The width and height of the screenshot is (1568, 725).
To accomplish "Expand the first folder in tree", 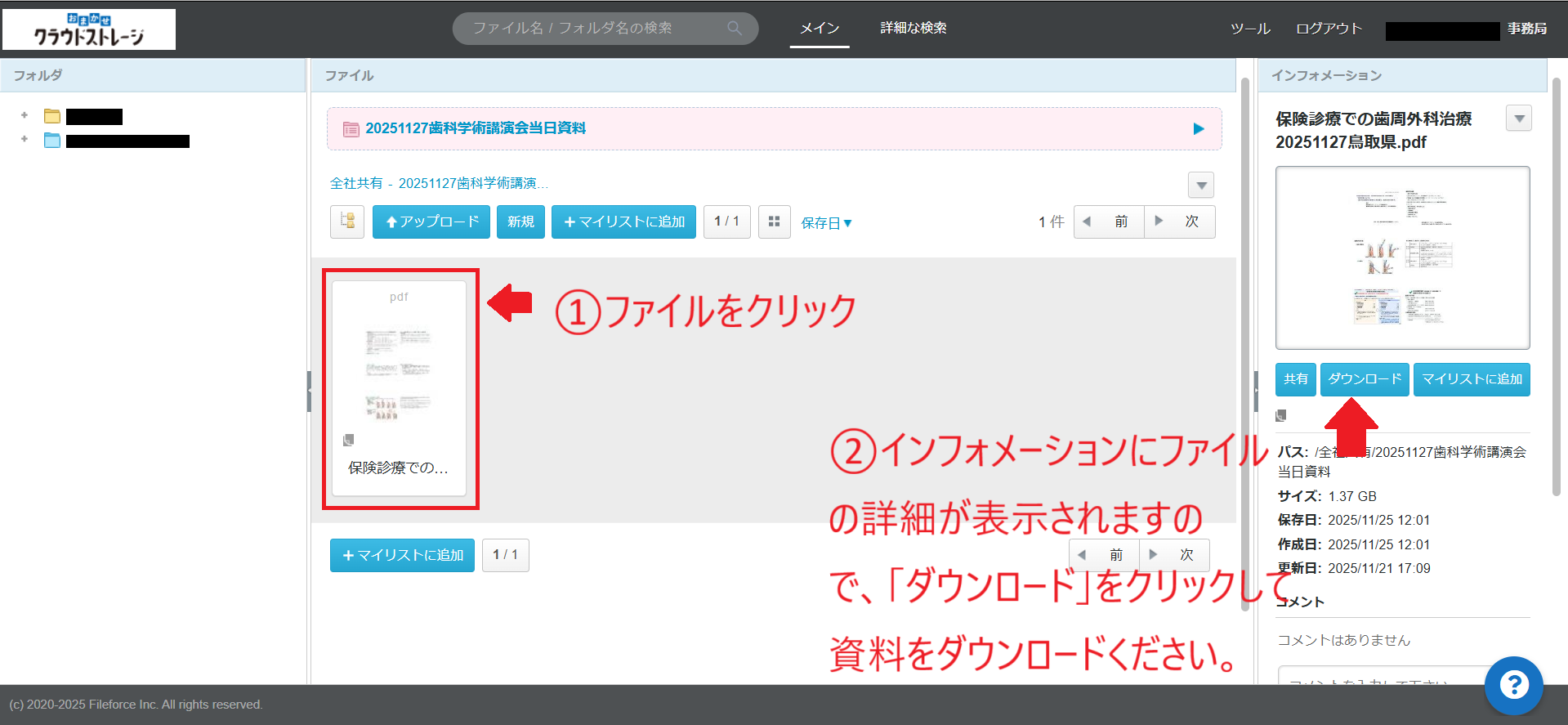I will coord(25,115).
